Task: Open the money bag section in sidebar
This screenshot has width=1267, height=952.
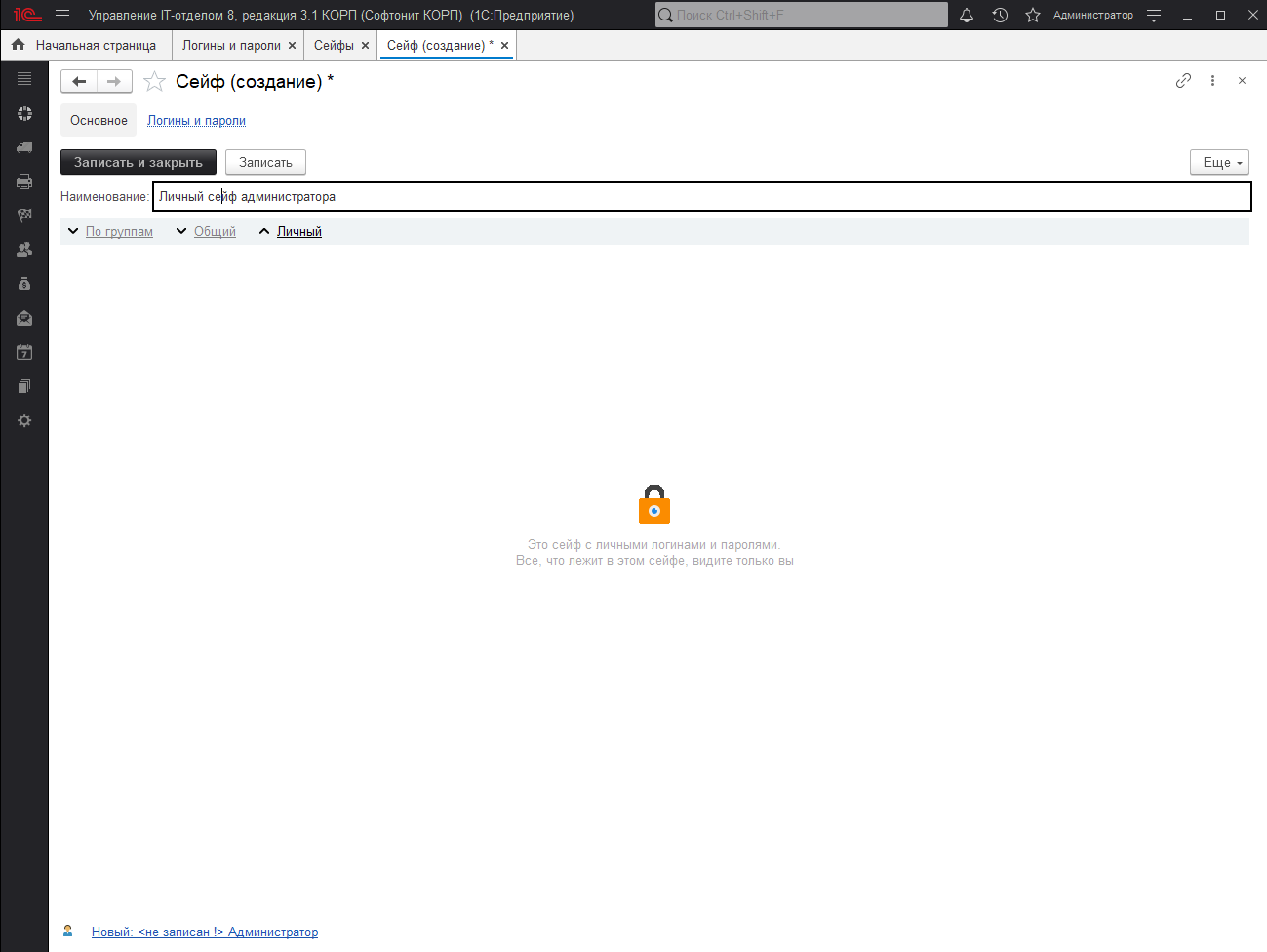Action: 24,284
